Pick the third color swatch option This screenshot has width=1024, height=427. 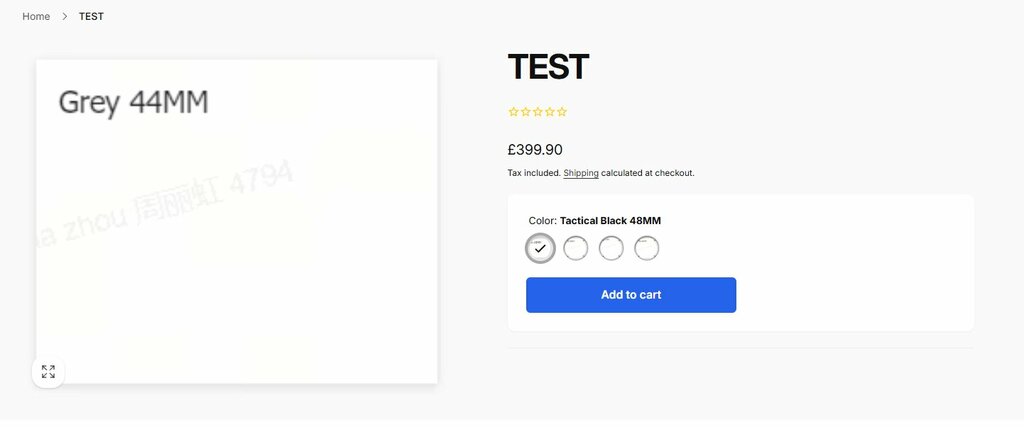click(611, 248)
